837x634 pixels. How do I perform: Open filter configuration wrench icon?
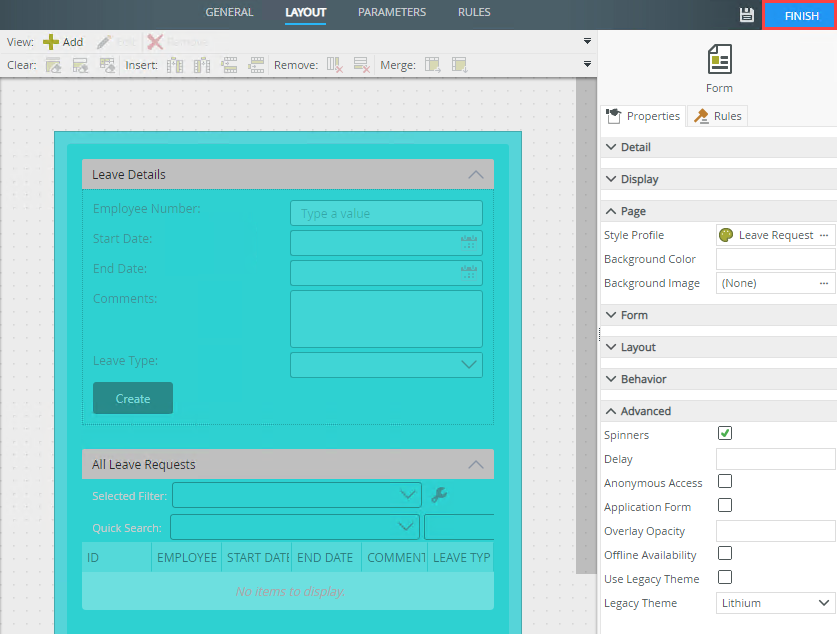pos(438,495)
